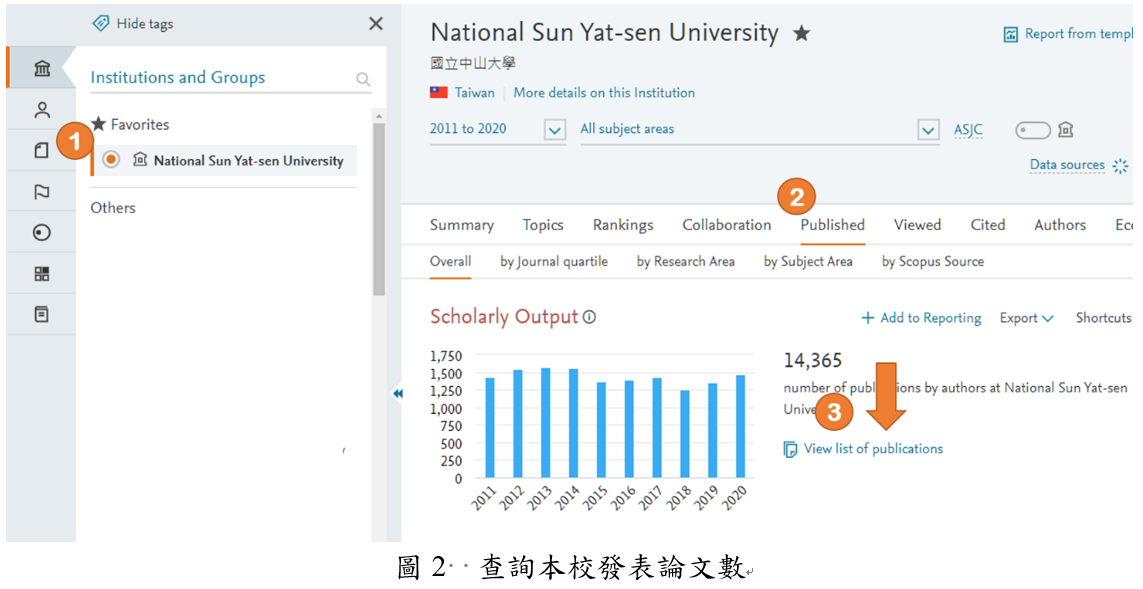Click the 2018 bar in the chart
The image size is (1143, 589).
[x=684, y=434]
